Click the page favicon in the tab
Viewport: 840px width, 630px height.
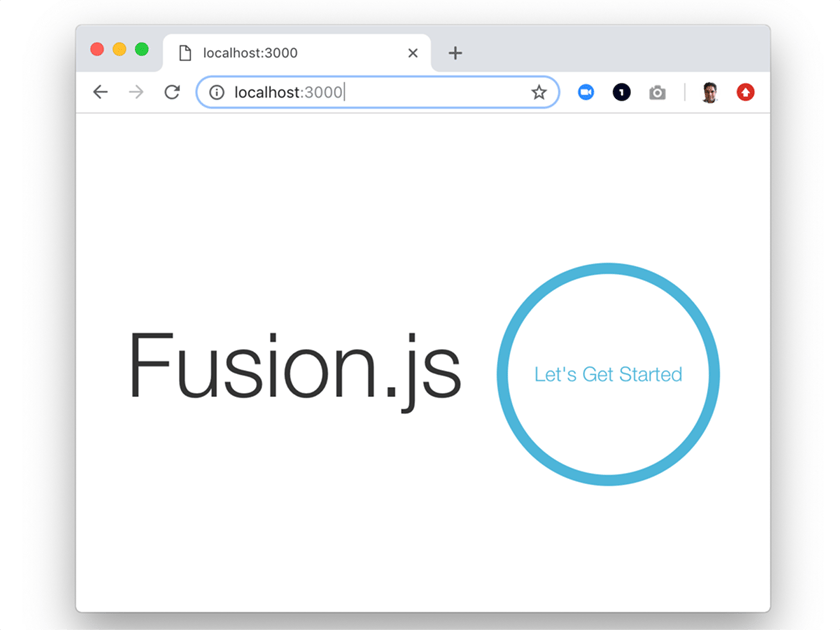(185, 53)
